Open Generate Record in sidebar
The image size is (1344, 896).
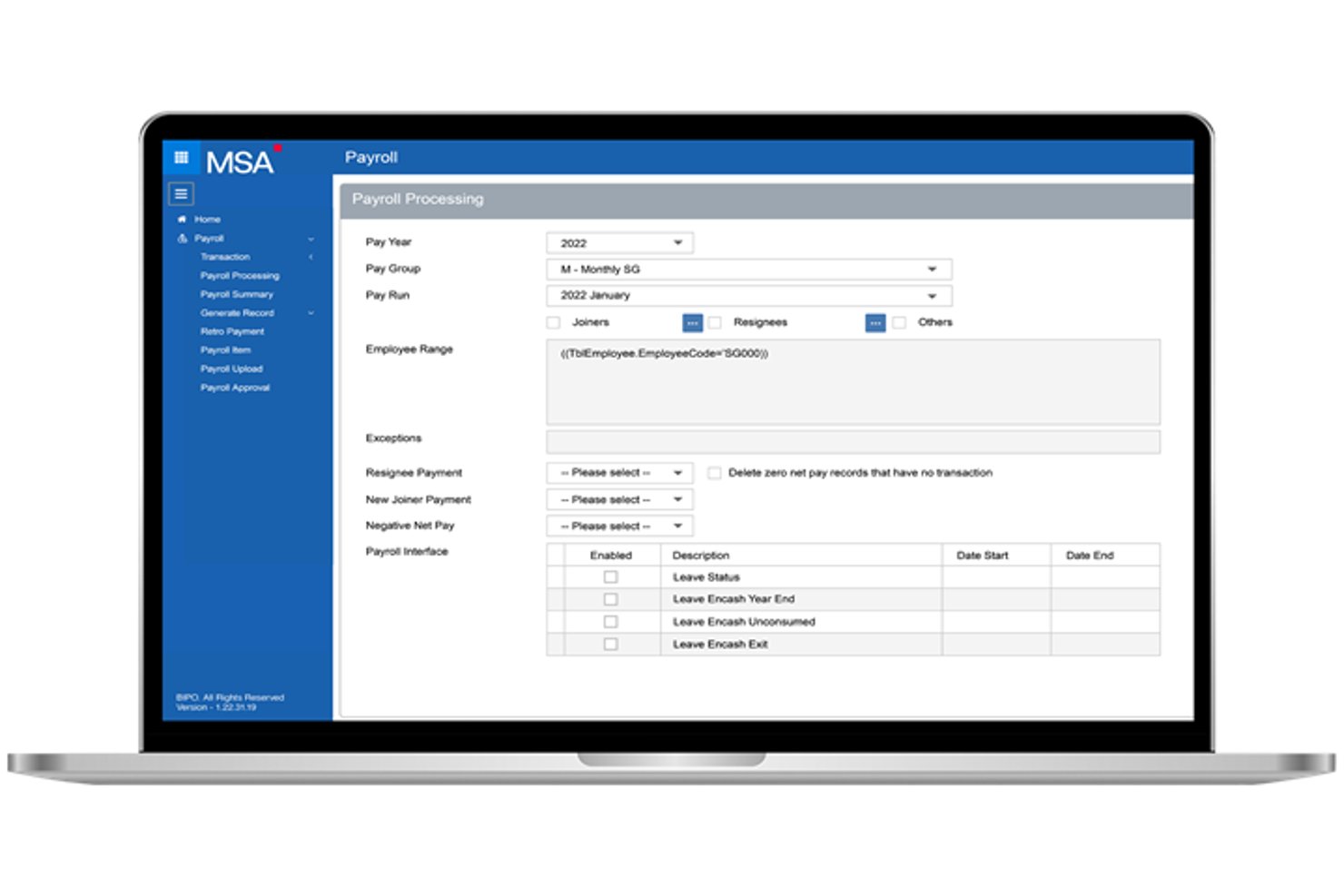coord(237,313)
